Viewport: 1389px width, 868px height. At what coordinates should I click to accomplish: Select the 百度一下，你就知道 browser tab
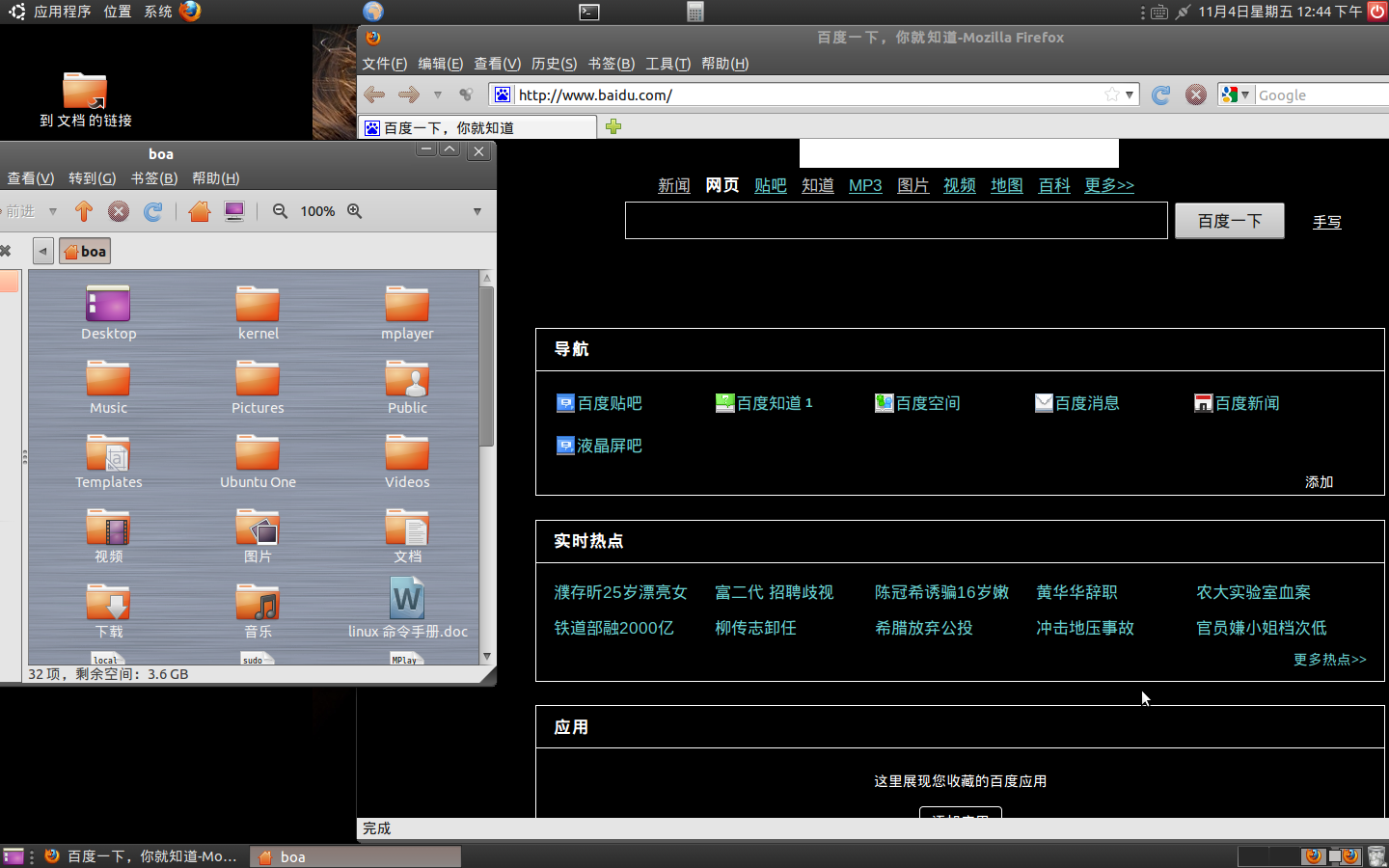tap(477, 127)
